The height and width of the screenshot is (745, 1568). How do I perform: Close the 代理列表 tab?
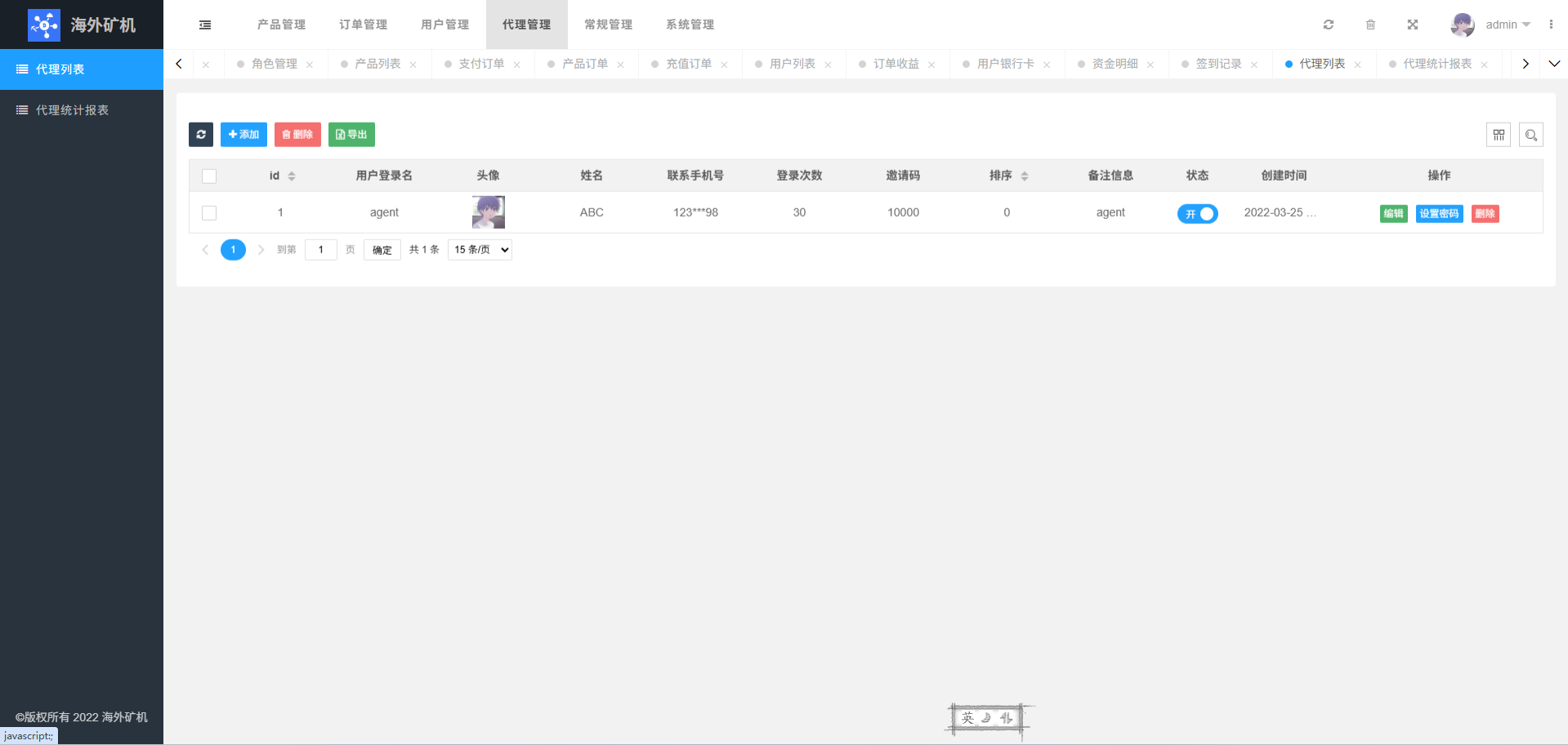[1357, 65]
